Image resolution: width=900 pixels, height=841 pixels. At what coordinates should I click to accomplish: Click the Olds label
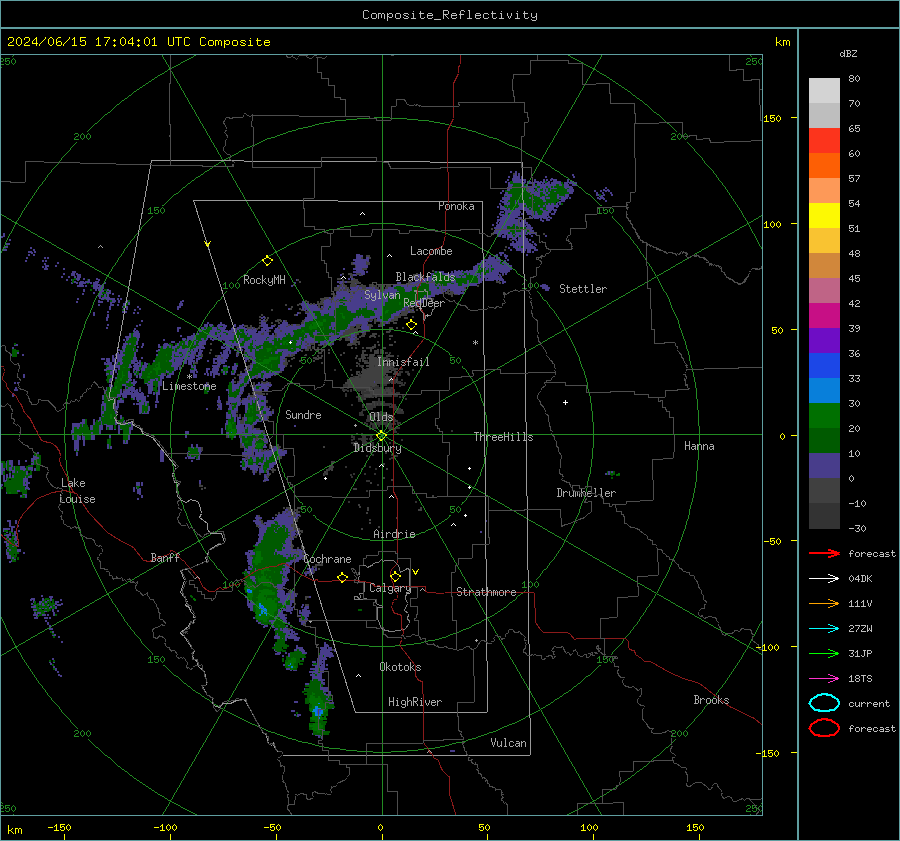point(381,417)
